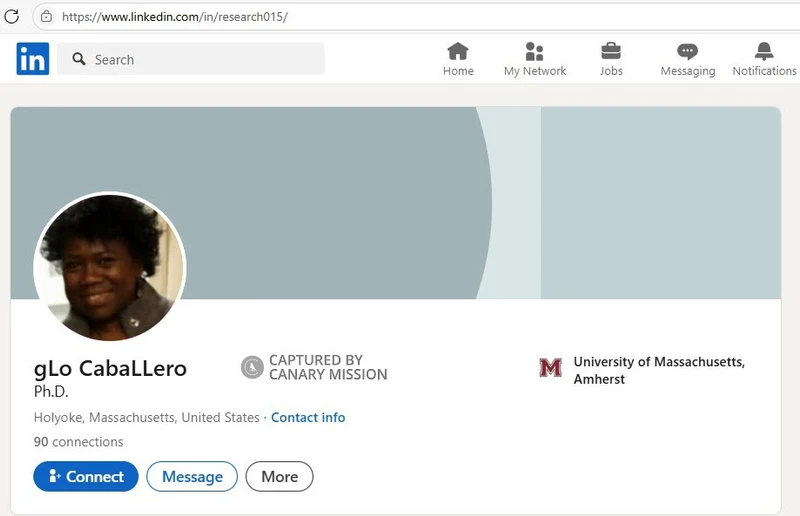Screen dimensions: 800x516
Task: Go to the Jobs briefcase icon
Action: (611, 52)
